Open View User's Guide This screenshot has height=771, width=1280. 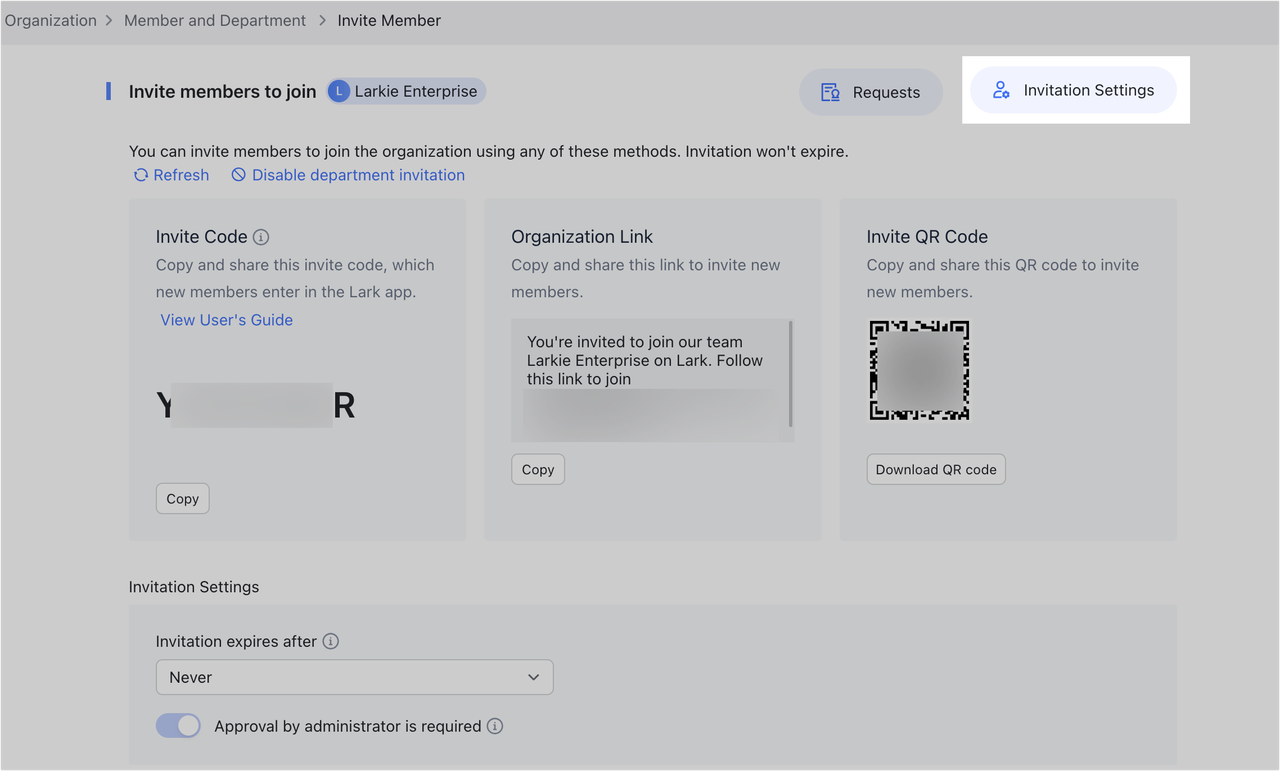pyautogui.click(x=226, y=319)
